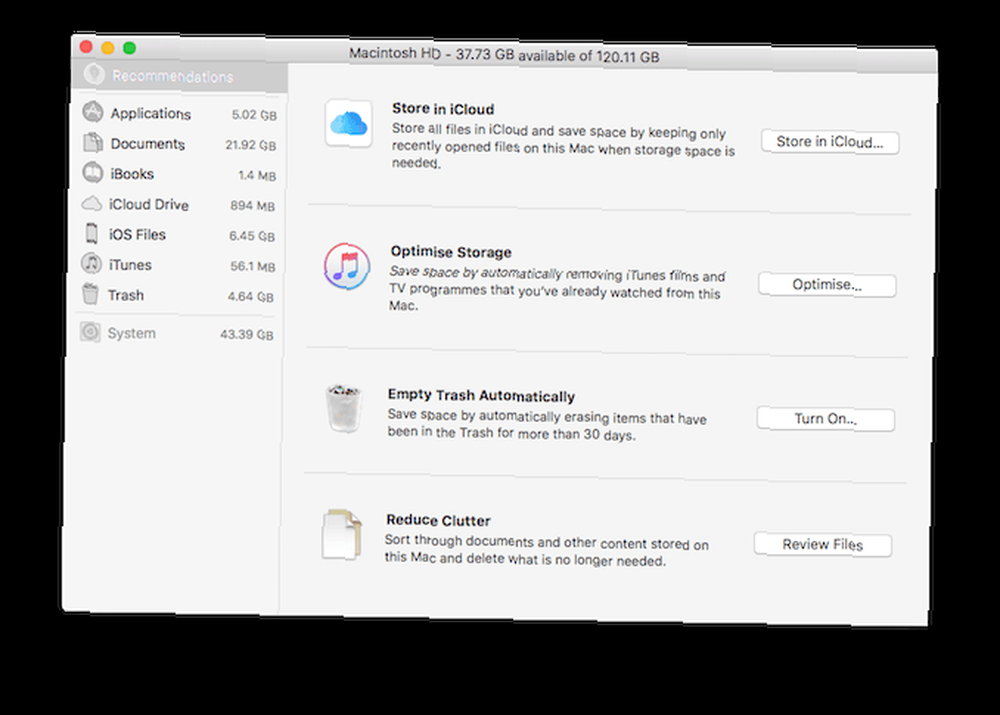
Task: Click the Turn On button
Action: click(825, 419)
